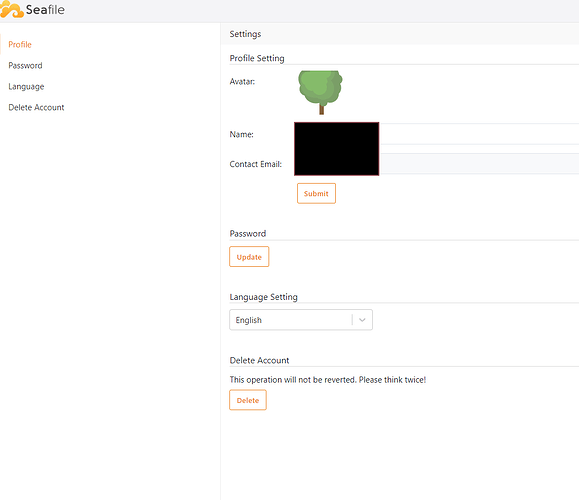The image size is (579, 500).
Task: Open the English language dropdown
Action: [301, 320]
